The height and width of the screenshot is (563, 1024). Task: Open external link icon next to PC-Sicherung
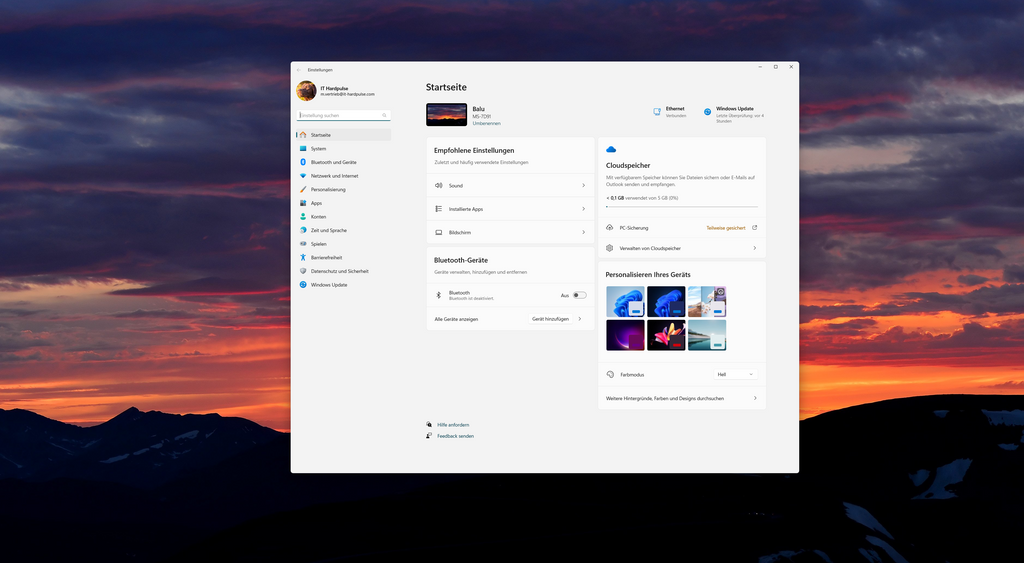tap(754, 228)
